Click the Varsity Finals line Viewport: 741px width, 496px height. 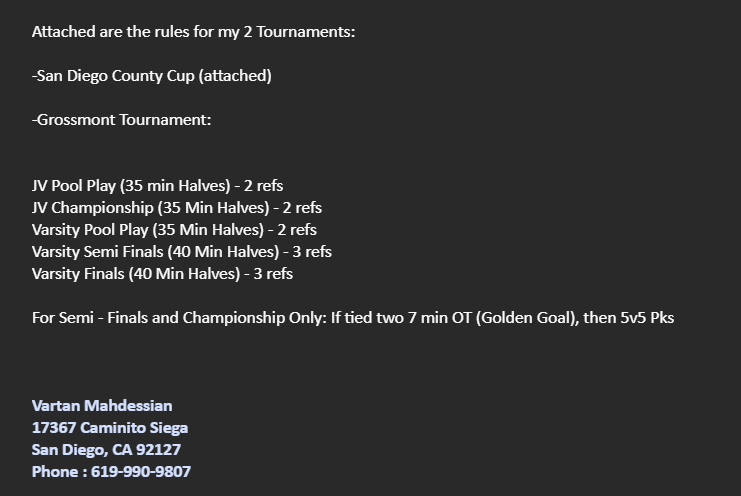[162, 274]
